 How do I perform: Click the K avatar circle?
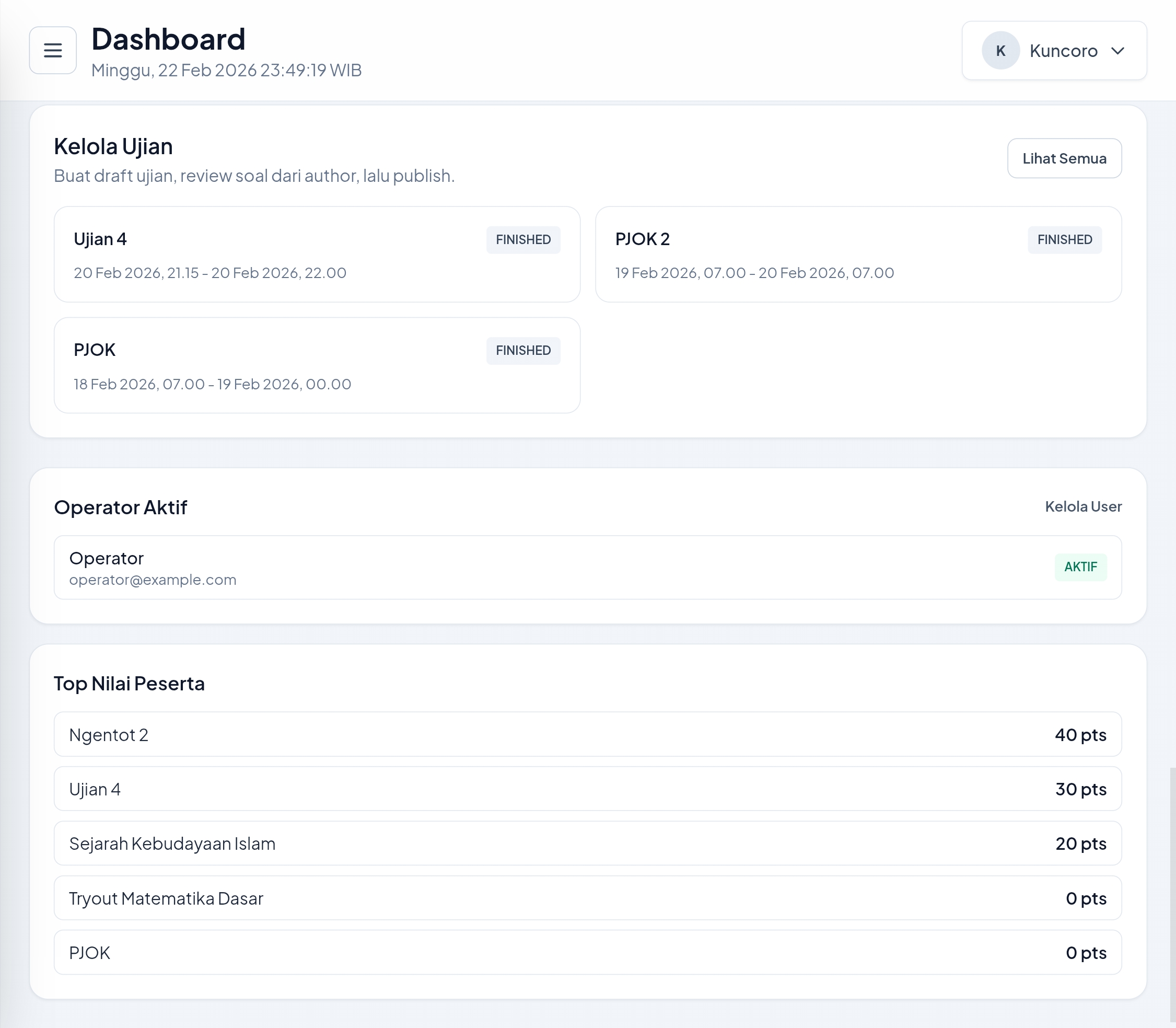[1000, 51]
